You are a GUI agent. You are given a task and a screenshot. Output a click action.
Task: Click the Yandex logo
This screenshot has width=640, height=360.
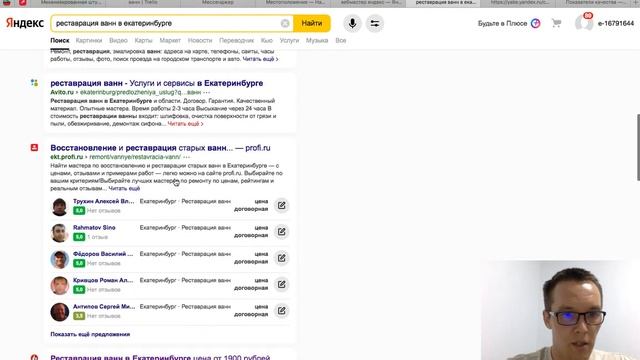pos(25,23)
